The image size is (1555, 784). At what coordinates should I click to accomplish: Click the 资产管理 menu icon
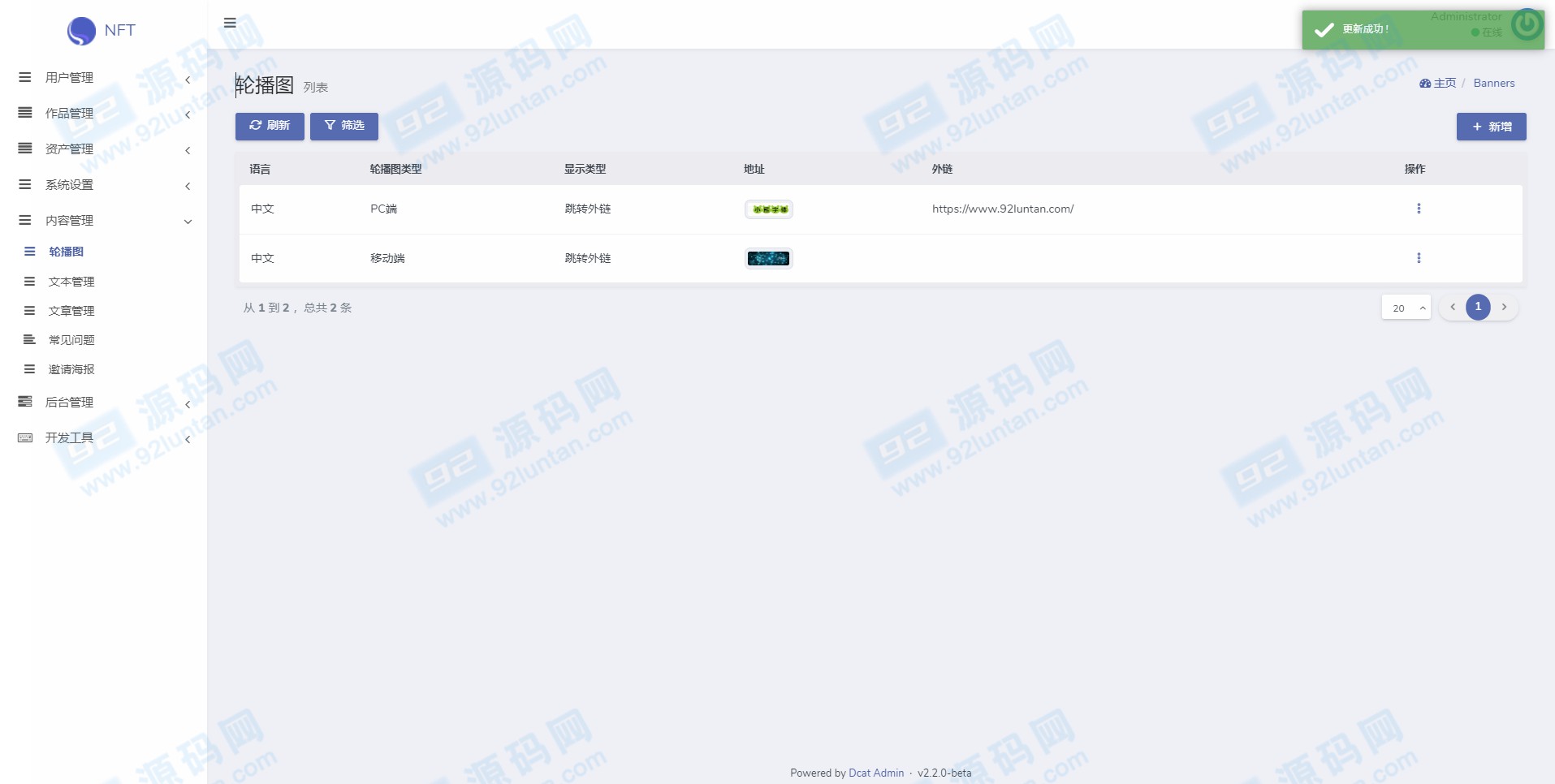point(25,149)
